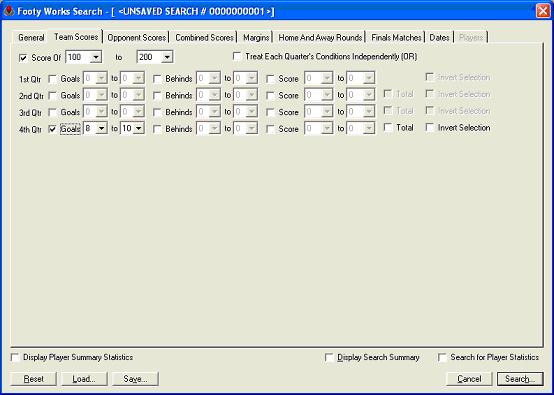The image size is (554, 395).
Task: Check the 3rd Qtr Score checkbox
Action: 271,113
